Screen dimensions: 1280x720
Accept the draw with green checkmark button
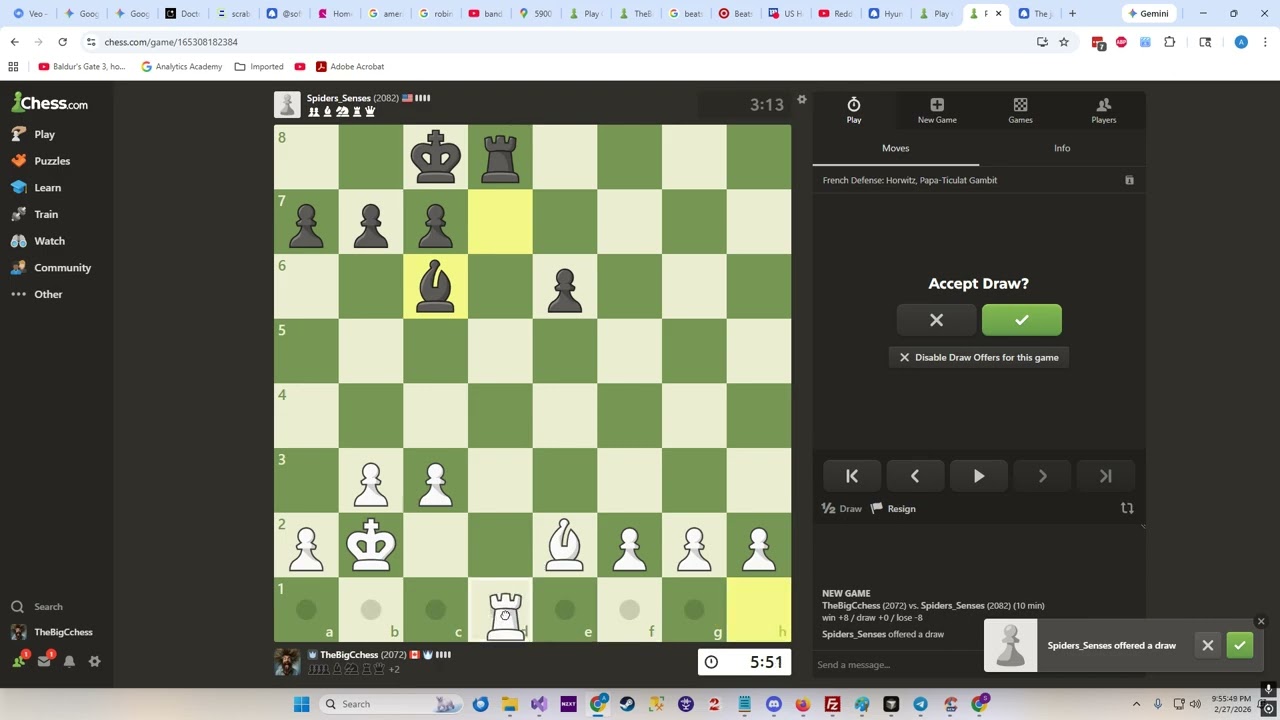point(1021,320)
